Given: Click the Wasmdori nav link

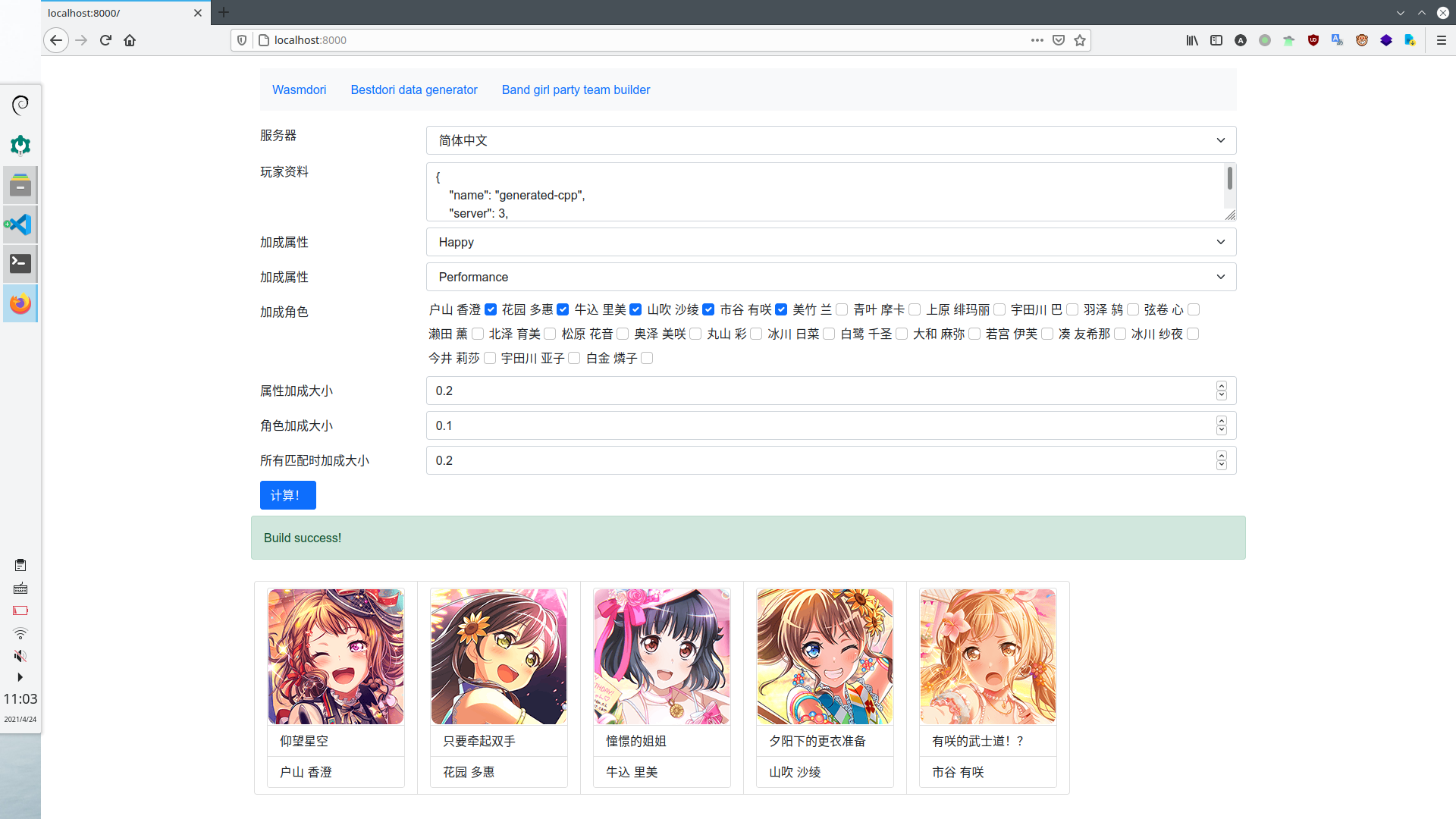Looking at the screenshot, I should 299,89.
